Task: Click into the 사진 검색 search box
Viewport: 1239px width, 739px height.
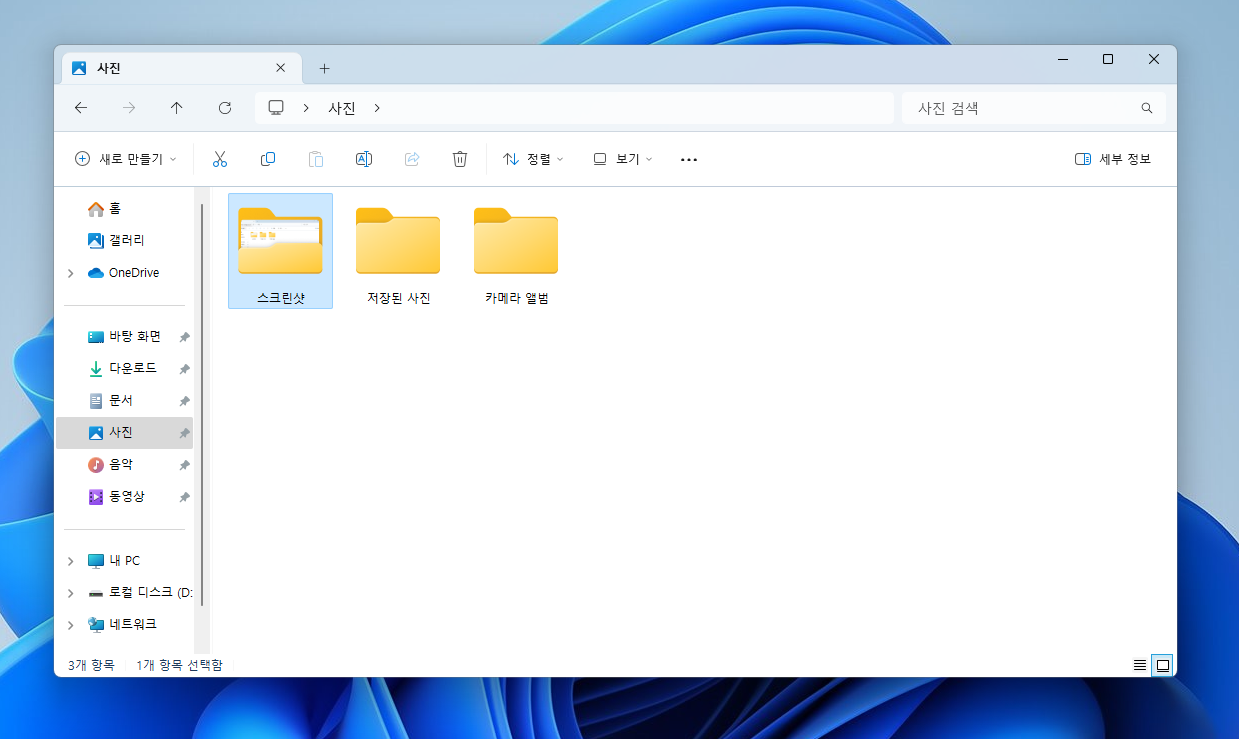Action: 1034,108
